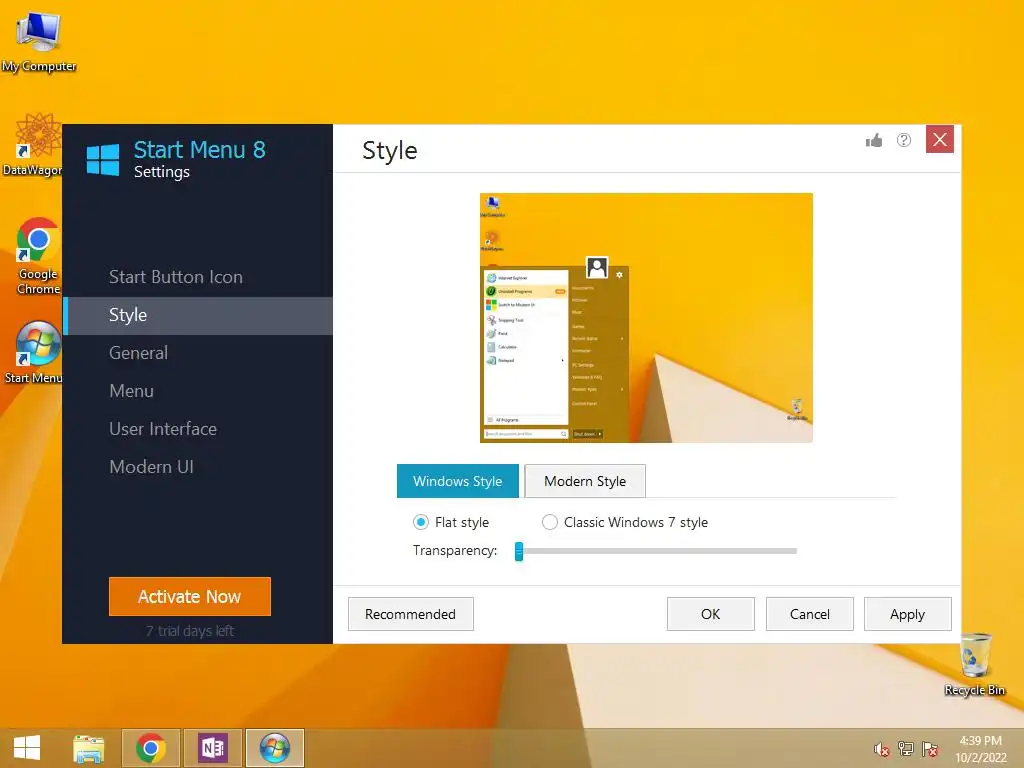Select the Flat style radio button
This screenshot has width=1024, height=768.
pos(421,522)
